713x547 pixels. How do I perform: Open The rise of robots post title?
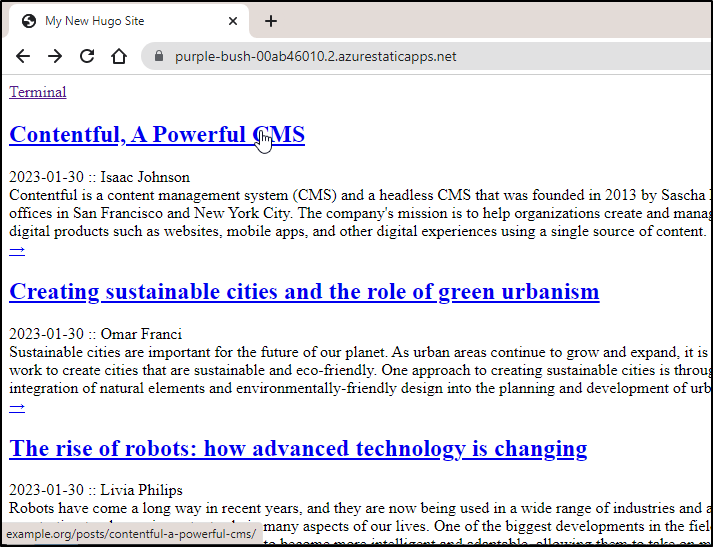pos(298,448)
